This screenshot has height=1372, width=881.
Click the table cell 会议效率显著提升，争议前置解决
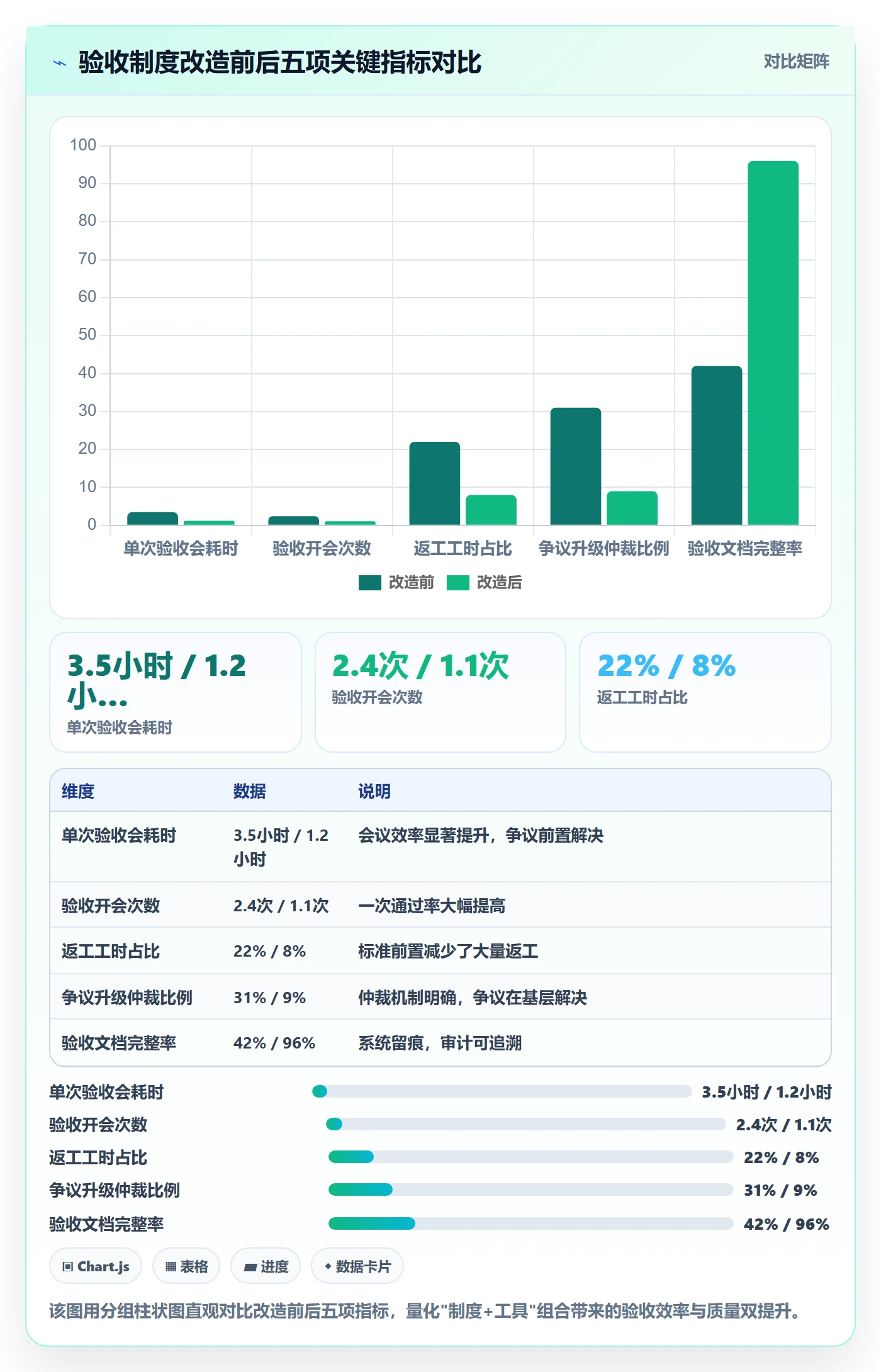tap(481, 835)
